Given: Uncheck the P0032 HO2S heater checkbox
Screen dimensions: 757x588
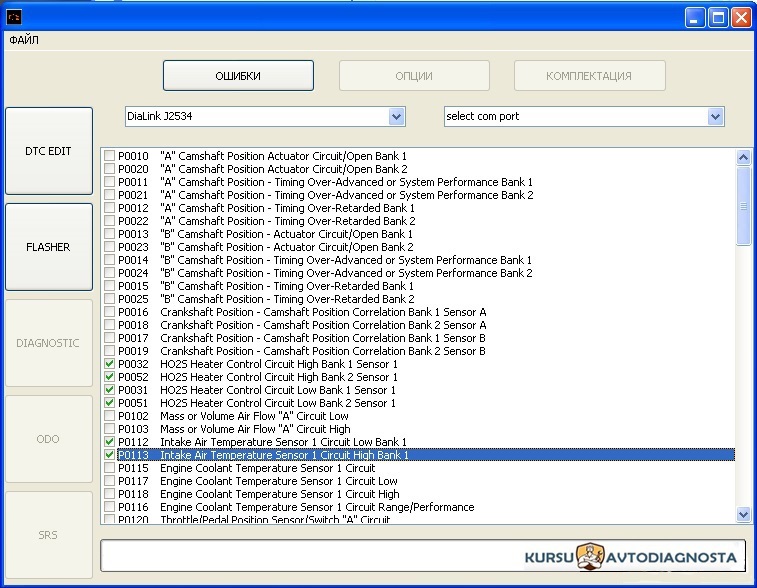Looking at the screenshot, I should pos(110,364).
